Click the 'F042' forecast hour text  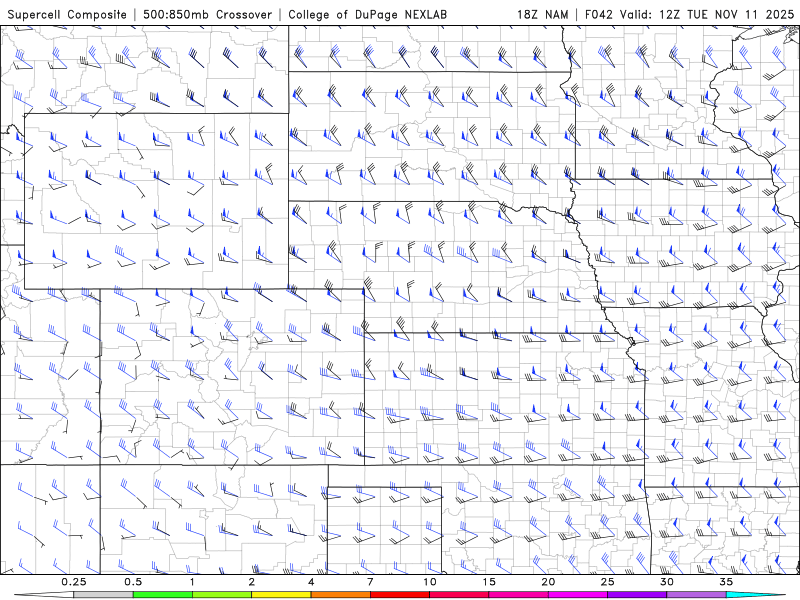click(x=599, y=14)
